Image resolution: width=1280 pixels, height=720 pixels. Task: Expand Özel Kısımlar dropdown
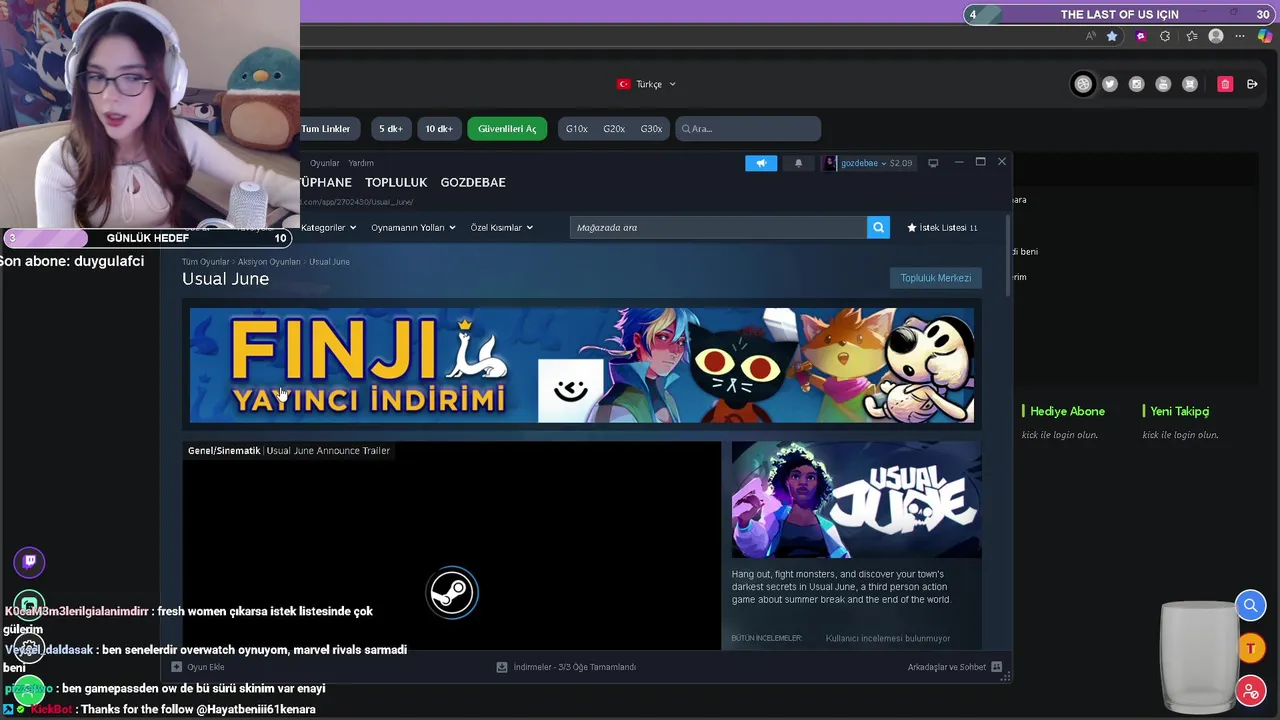click(502, 227)
